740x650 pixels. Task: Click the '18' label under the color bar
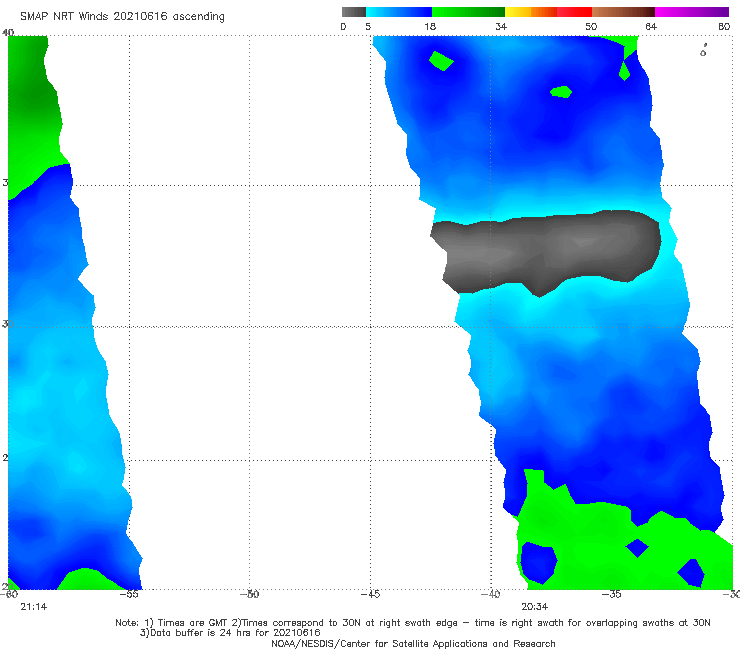pos(430,26)
